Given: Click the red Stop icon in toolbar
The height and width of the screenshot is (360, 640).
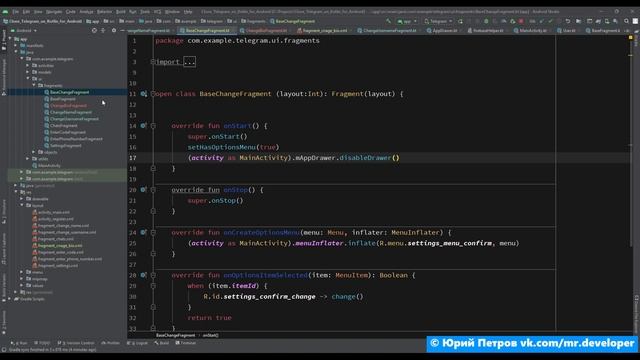Looking at the screenshot, I should [x=521, y=21].
